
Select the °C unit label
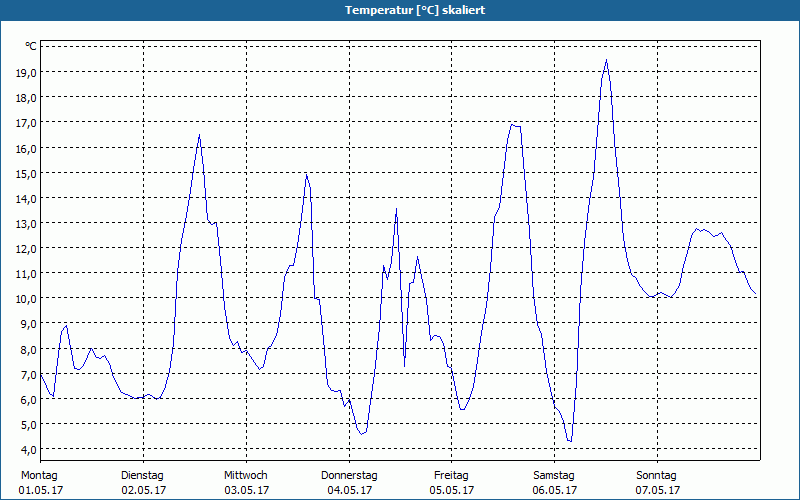click(x=31, y=46)
